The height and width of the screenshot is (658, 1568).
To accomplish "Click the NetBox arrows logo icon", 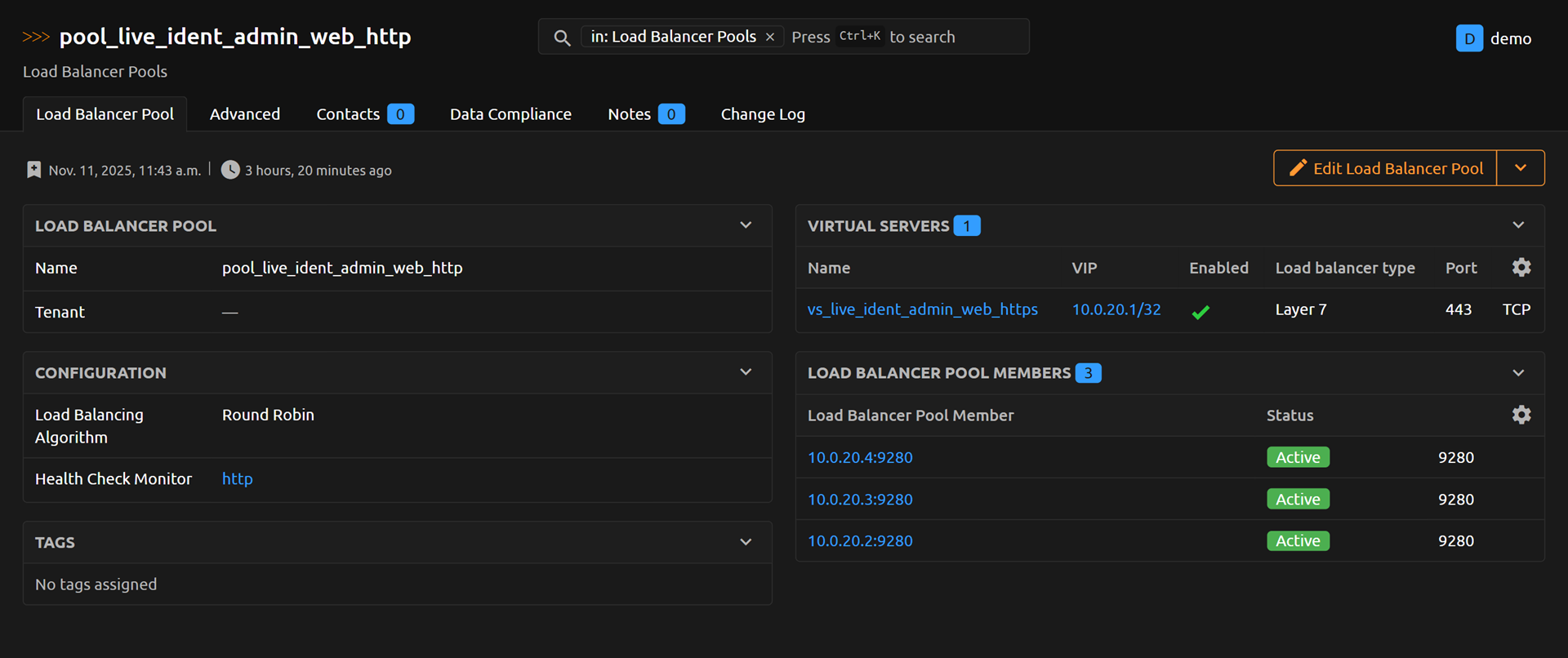I will 36,37.
